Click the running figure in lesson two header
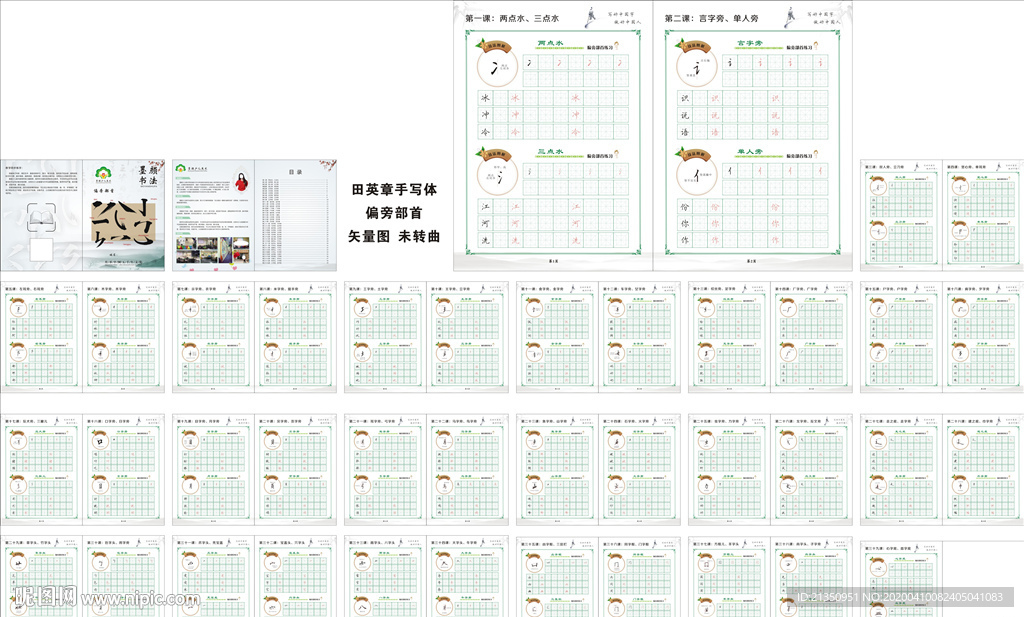The image size is (1024, 617). (790, 17)
